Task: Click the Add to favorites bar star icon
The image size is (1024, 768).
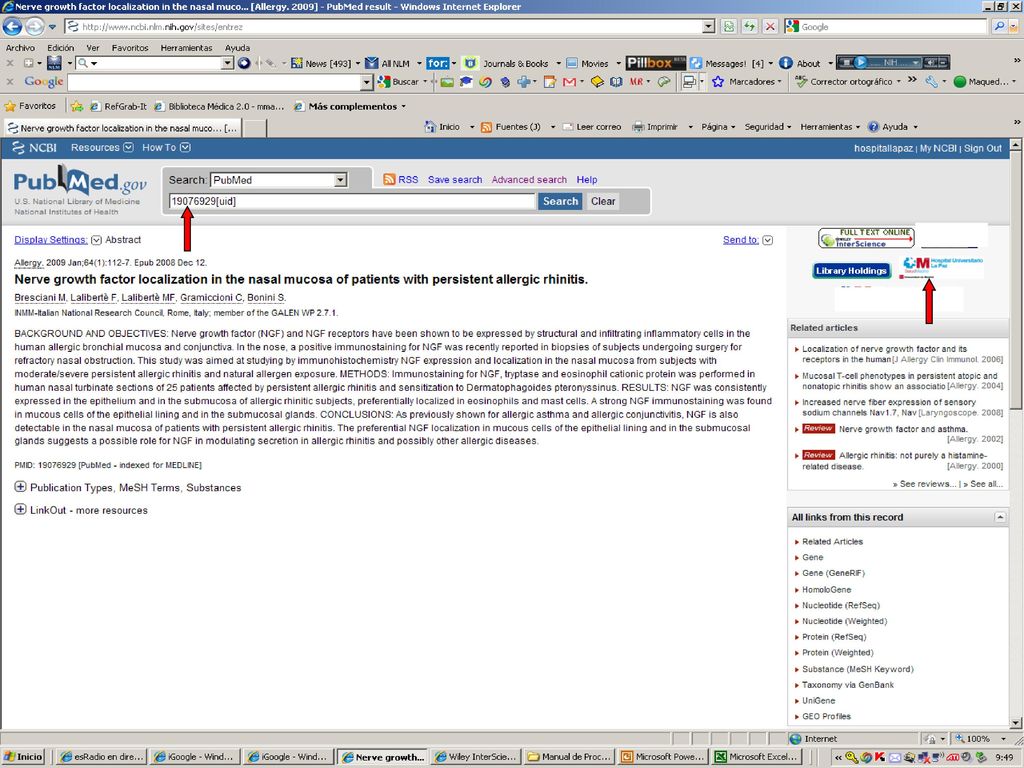Action: coord(77,106)
